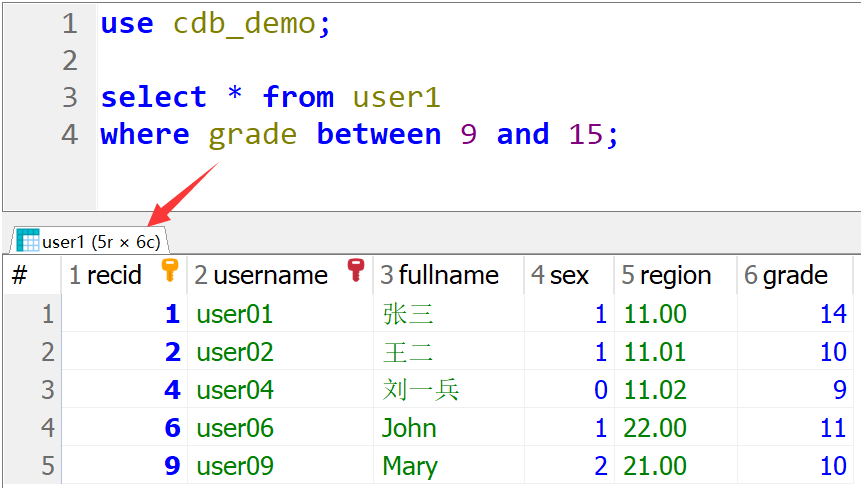Click the yellow primary key icon on recid
This screenshot has height=488, width=861.
coord(170,270)
